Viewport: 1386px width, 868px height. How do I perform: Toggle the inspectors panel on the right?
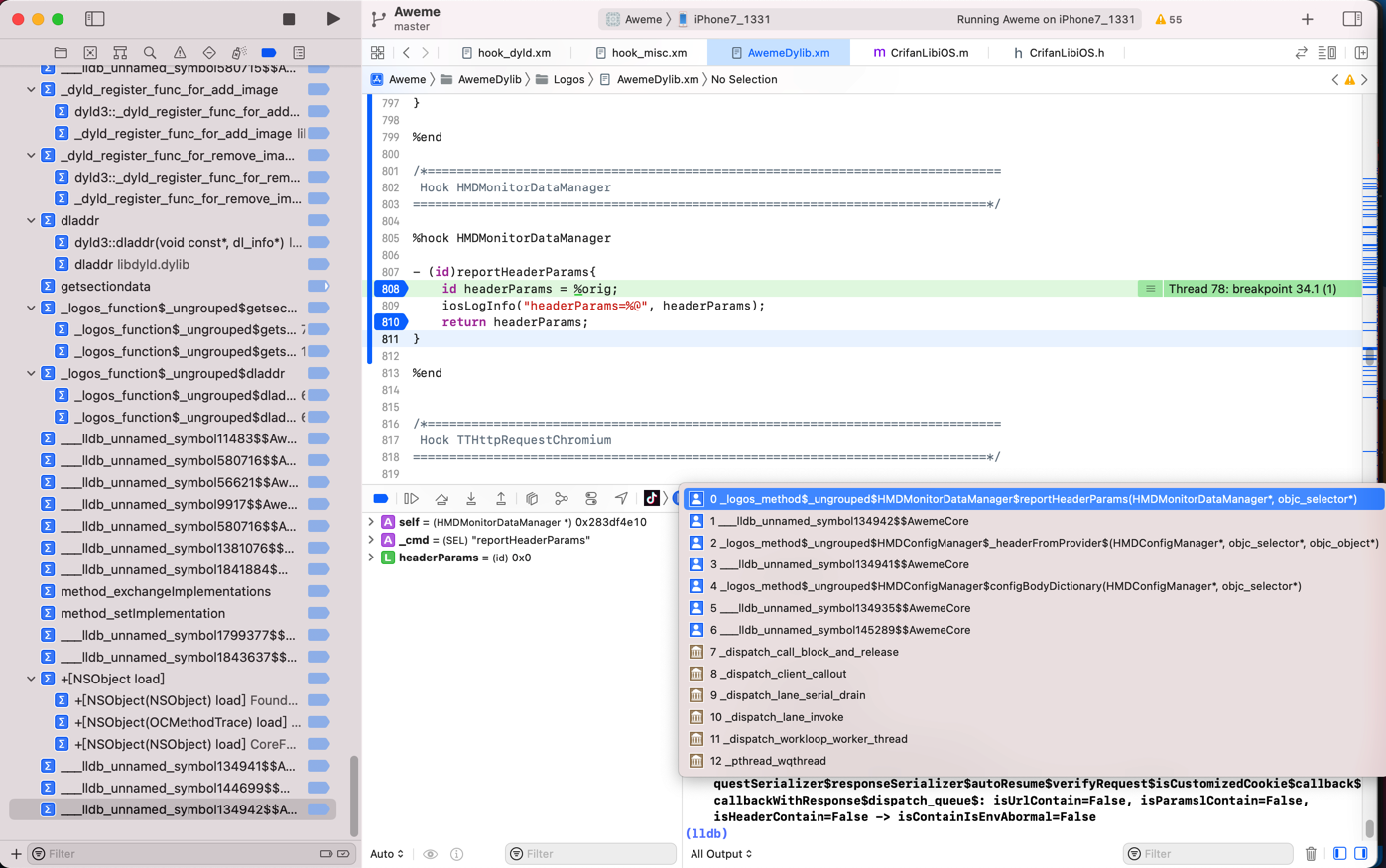click(x=1352, y=19)
